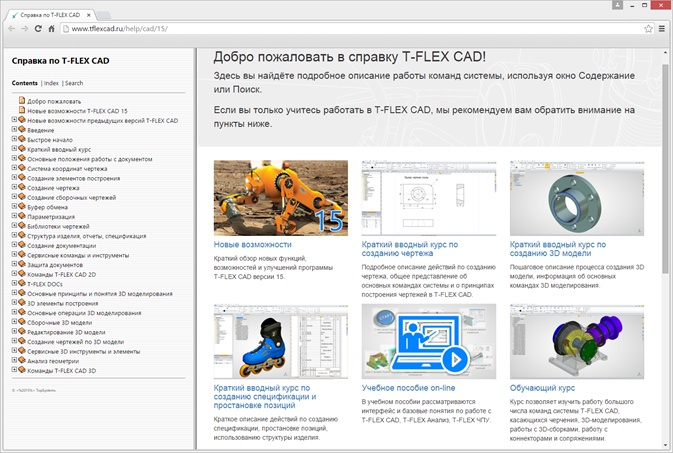Click book icon beside Параметризация
The image size is (673, 453).
point(22,216)
